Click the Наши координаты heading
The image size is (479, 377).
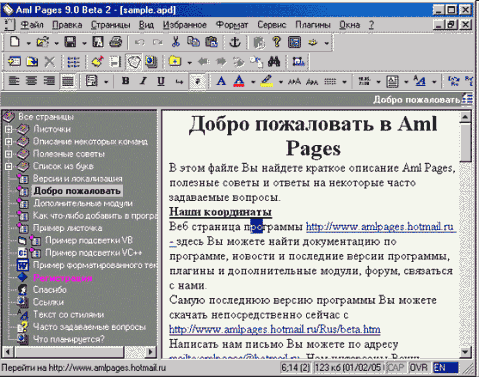(220, 212)
